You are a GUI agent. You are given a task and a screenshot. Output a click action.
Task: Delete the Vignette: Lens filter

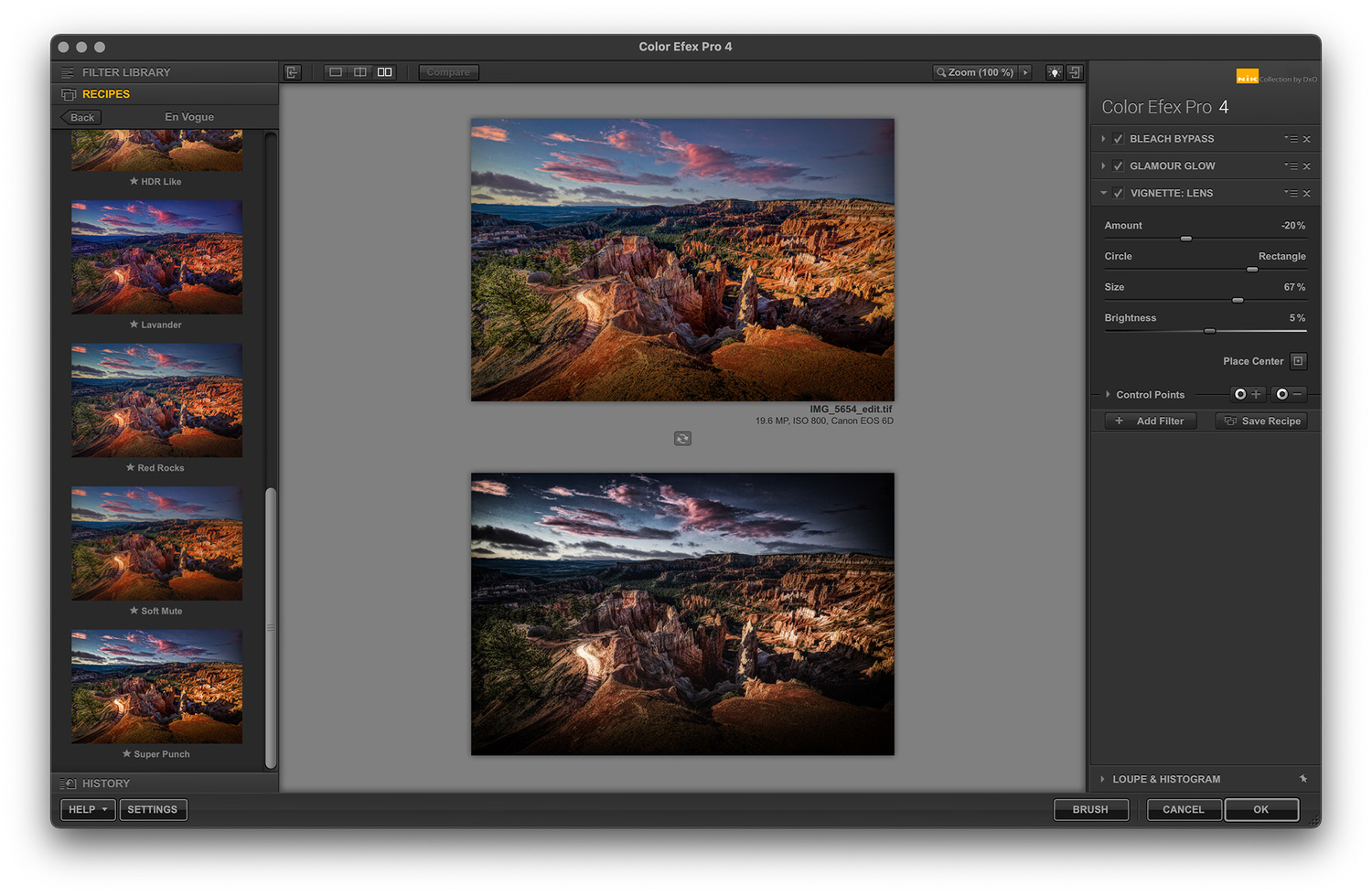point(1307,194)
